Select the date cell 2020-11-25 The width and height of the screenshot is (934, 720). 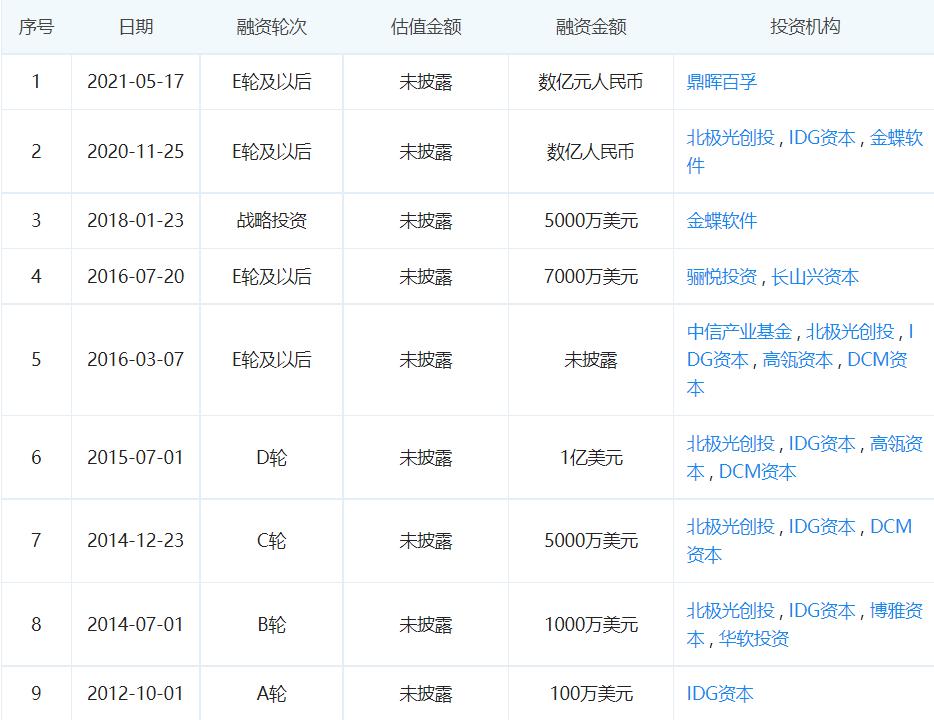136,152
